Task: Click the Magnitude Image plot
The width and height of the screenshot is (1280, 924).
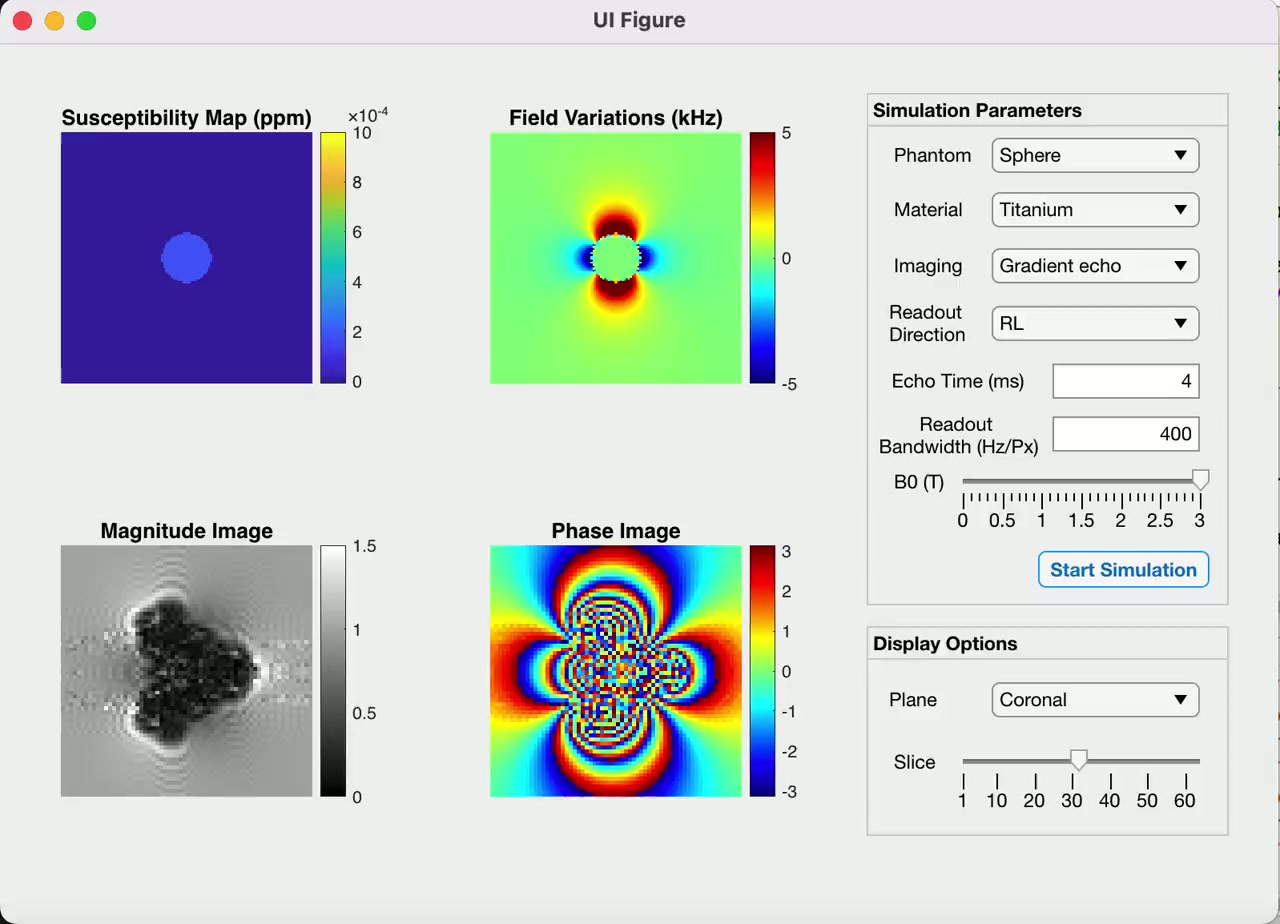Action: point(187,671)
